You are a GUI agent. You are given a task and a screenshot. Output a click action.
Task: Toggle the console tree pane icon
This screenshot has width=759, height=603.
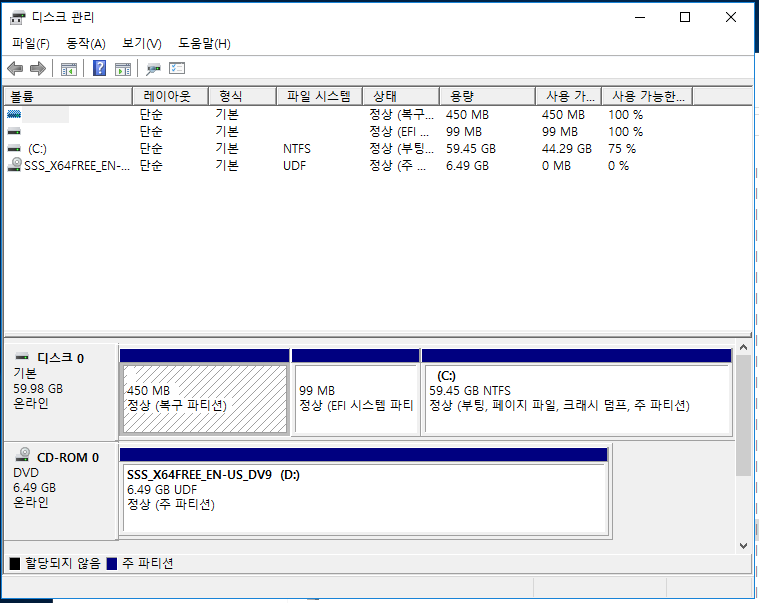click(x=69, y=69)
